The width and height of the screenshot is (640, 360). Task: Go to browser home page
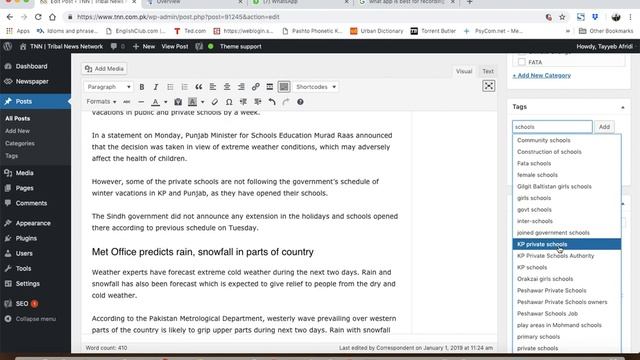pos(52,17)
